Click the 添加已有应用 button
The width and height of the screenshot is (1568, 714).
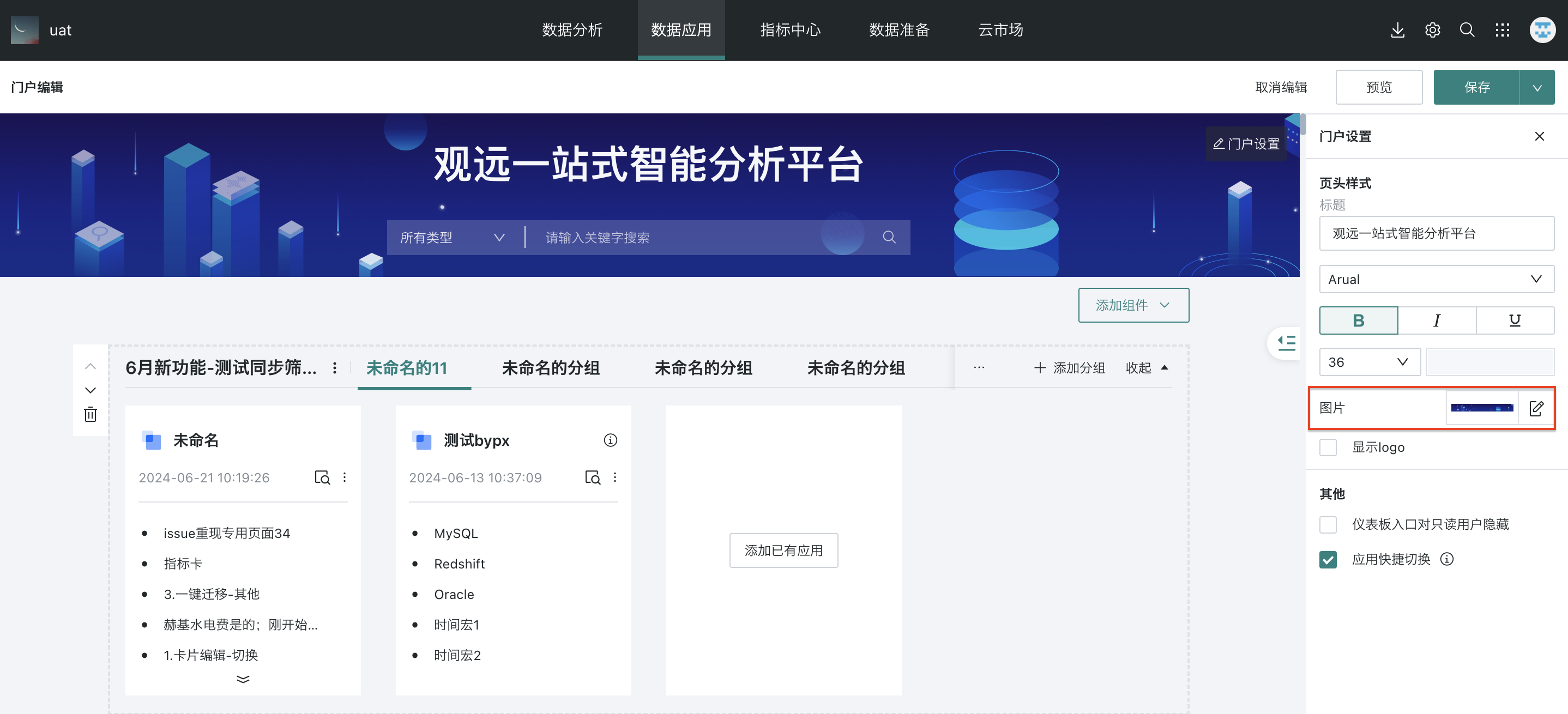(783, 550)
